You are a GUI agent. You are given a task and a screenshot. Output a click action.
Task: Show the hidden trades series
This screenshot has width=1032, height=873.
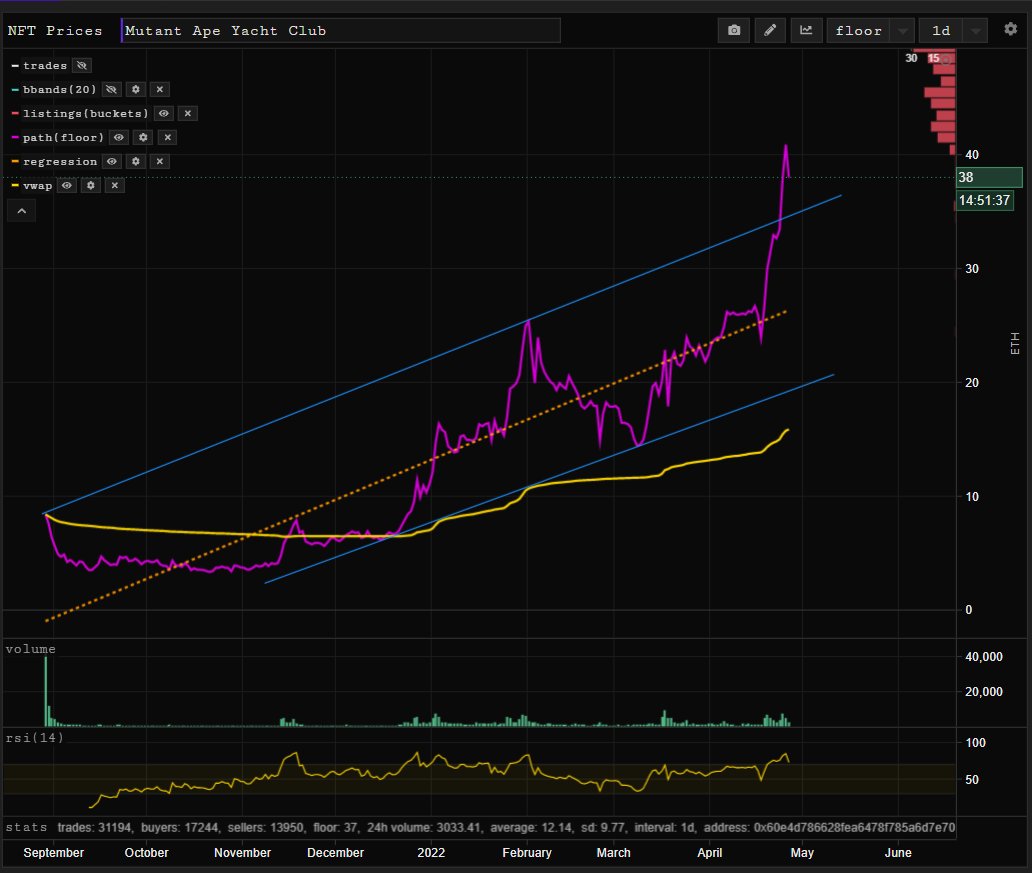82,65
